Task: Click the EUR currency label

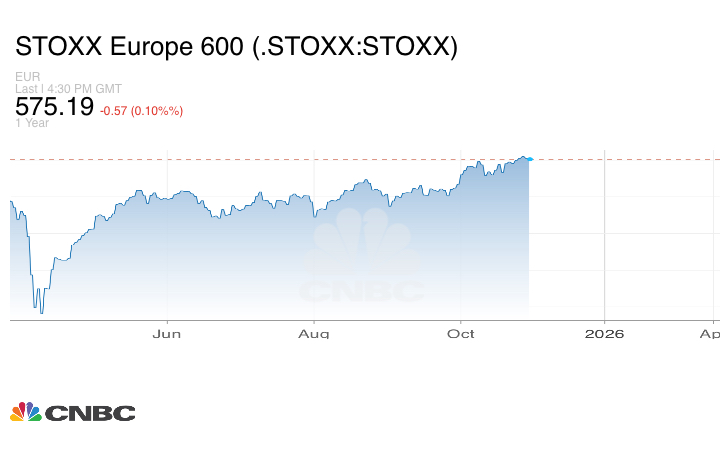Action: pyautogui.click(x=26, y=77)
